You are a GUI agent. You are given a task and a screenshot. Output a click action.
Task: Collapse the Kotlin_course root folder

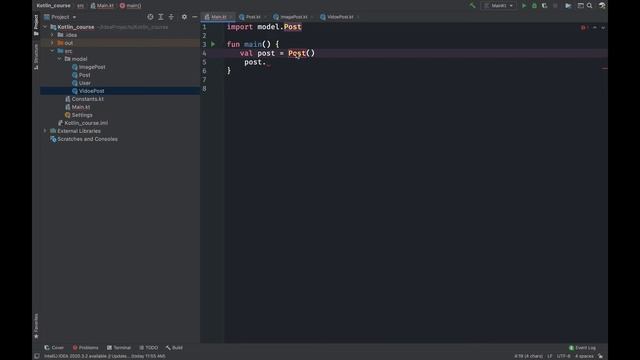tap(45, 27)
